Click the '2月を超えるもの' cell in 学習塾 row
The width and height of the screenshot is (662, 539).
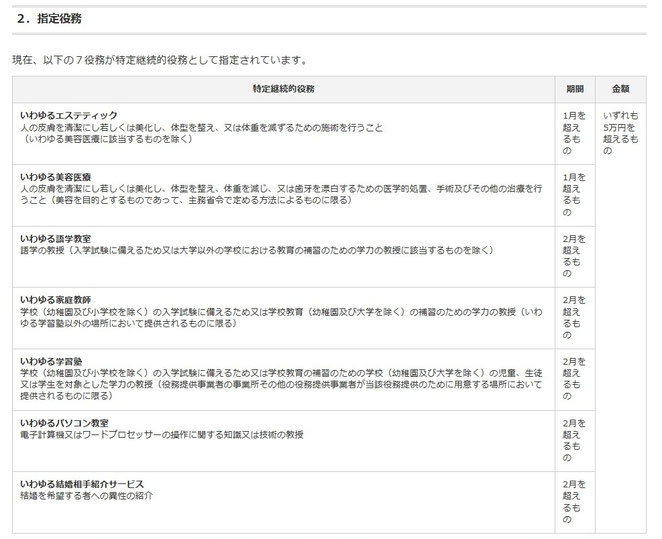click(575, 379)
